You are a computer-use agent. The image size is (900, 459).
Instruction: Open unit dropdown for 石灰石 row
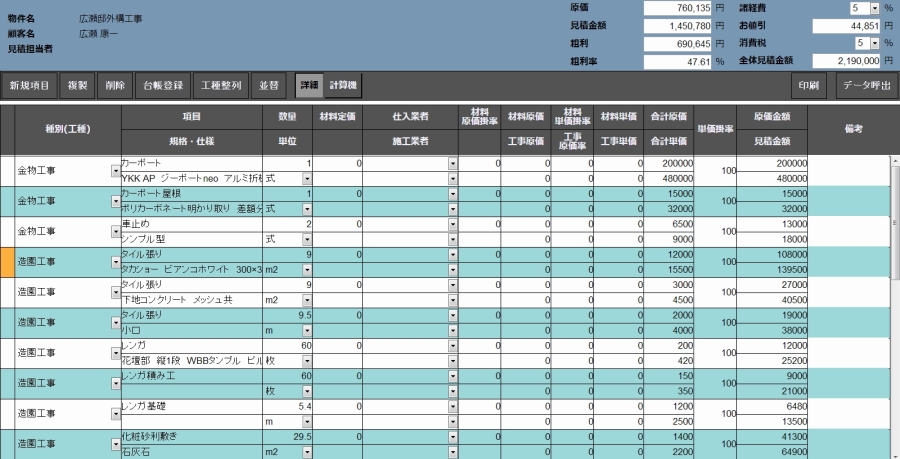[x=307, y=452]
